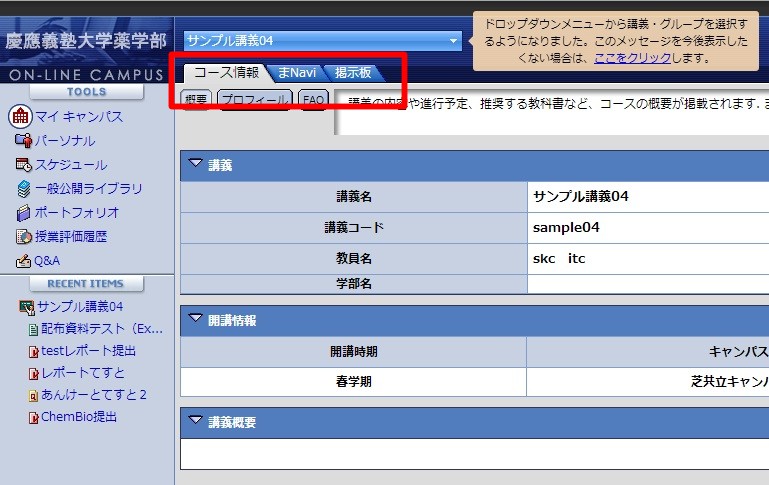Switch to the まNavi tab
Screen dimensions: 769x485
297,73
